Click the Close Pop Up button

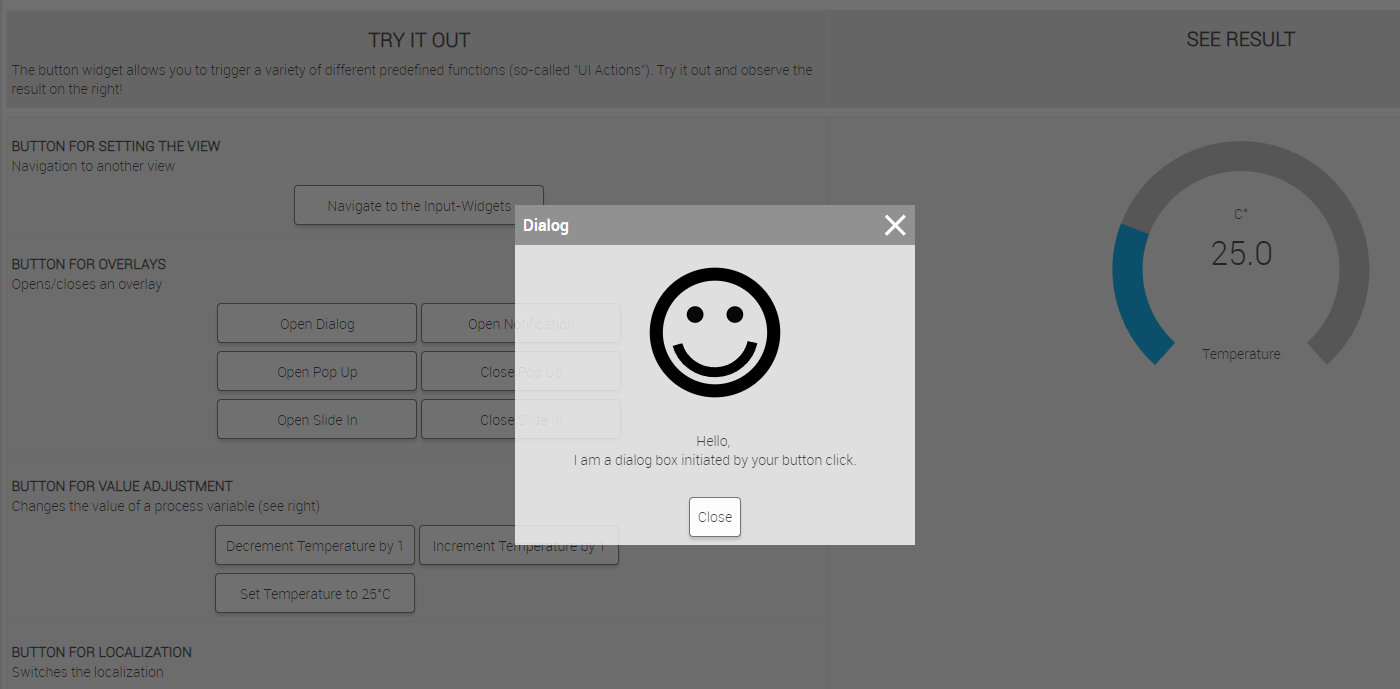point(521,371)
